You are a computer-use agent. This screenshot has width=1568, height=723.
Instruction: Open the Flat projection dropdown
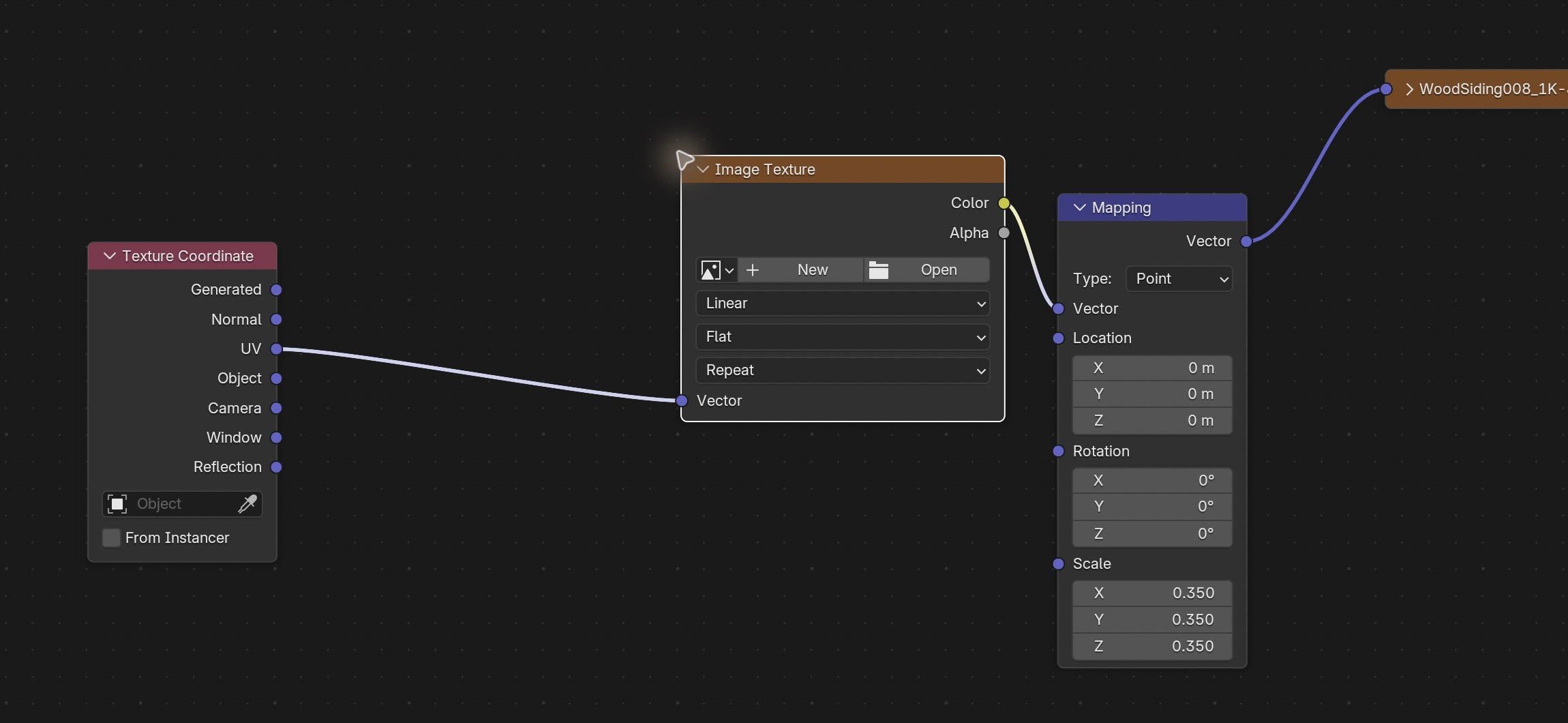click(x=843, y=337)
